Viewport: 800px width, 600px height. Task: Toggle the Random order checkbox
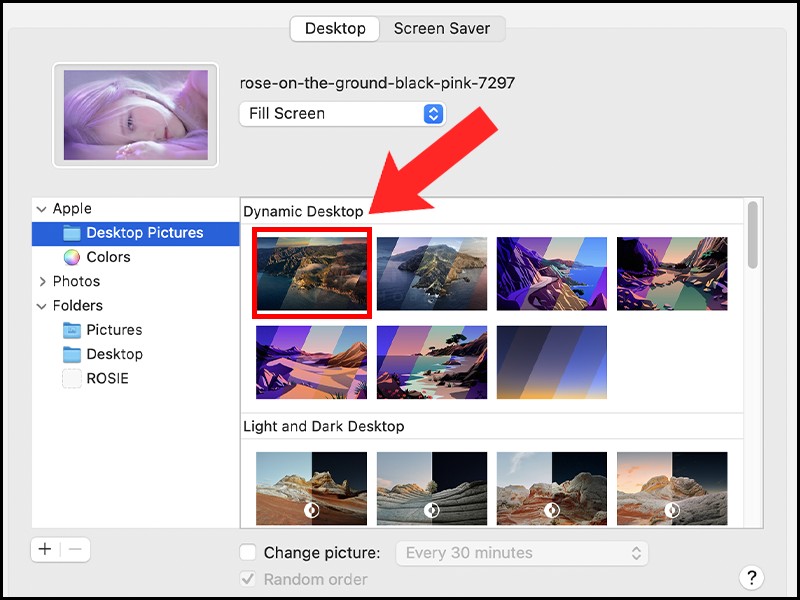(248, 579)
